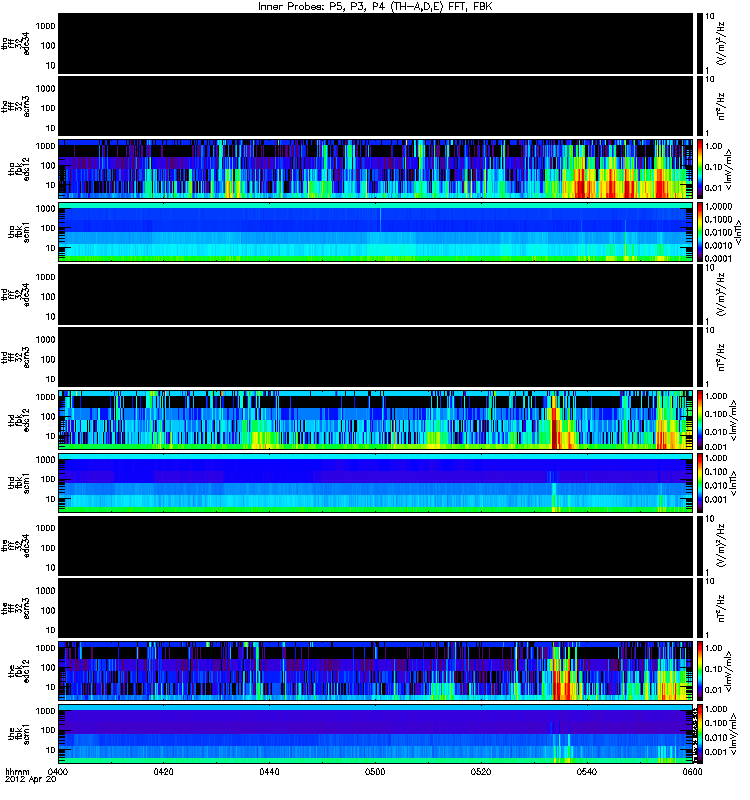
Task: Click the 1.0000 color scale value of tha scm1
Action: tap(718, 206)
